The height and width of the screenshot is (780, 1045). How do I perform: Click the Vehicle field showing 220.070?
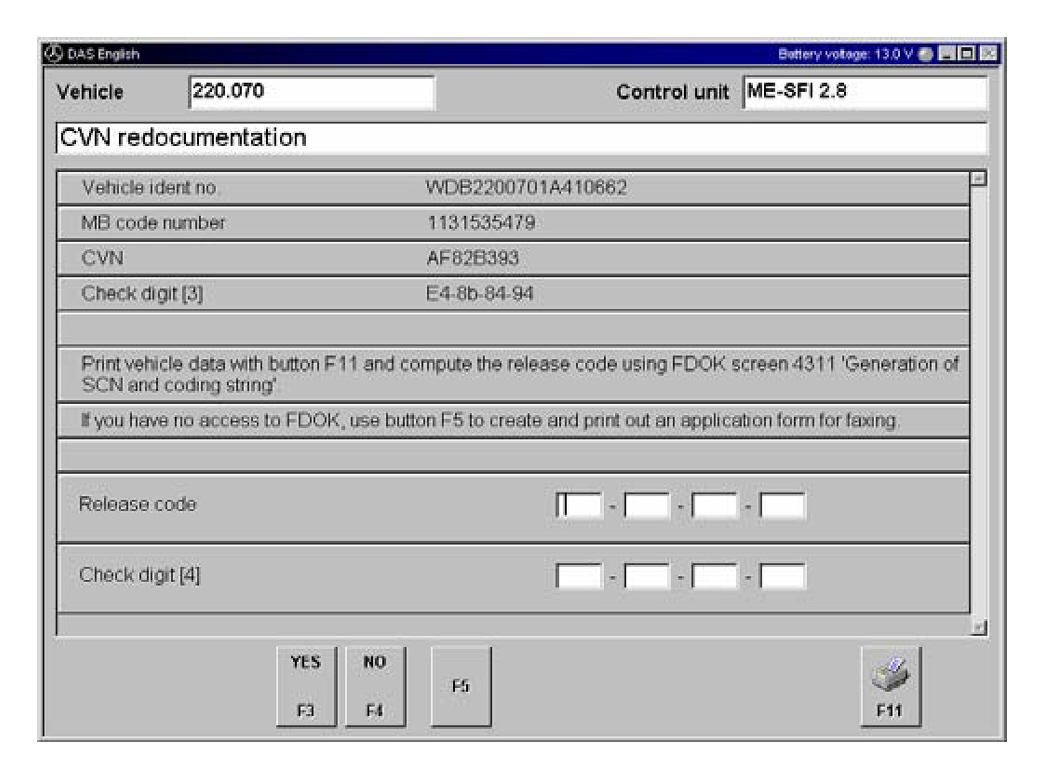tap(310, 93)
